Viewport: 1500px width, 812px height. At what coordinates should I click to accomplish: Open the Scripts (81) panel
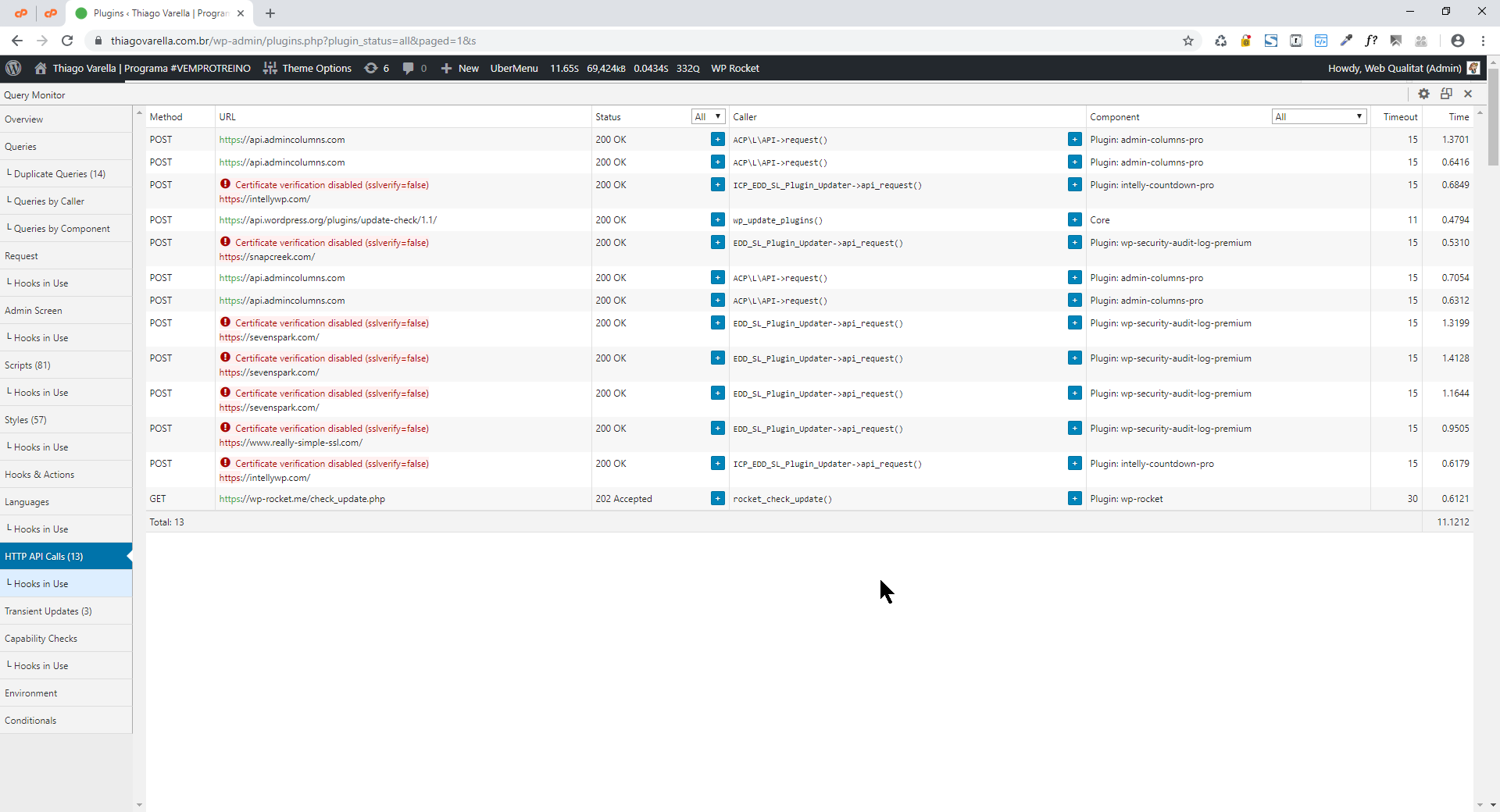[x=66, y=365]
